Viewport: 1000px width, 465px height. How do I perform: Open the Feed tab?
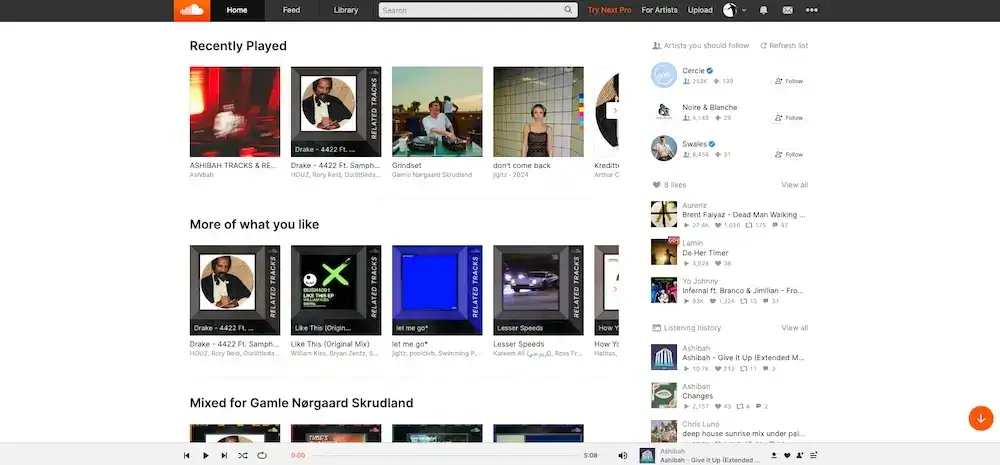[291, 10]
